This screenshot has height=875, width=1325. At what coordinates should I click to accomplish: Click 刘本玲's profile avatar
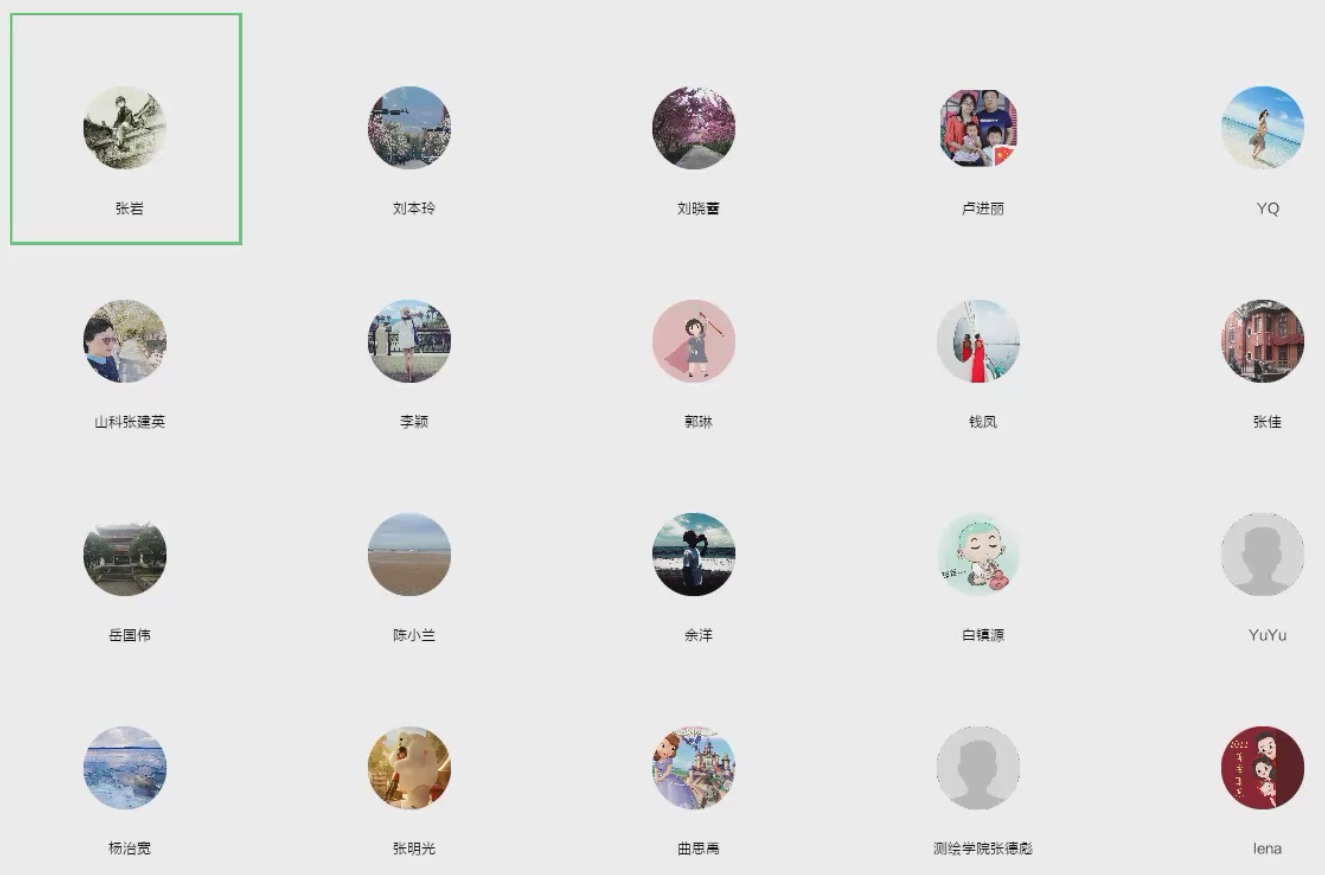click(409, 127)
